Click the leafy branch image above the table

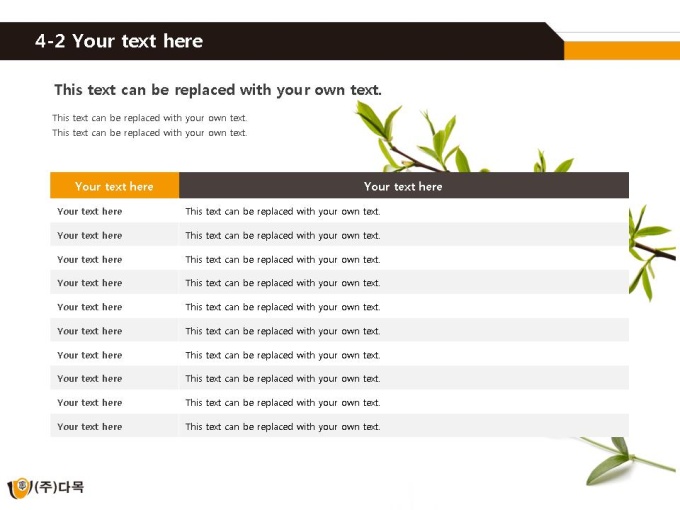(x=464, y=137)
